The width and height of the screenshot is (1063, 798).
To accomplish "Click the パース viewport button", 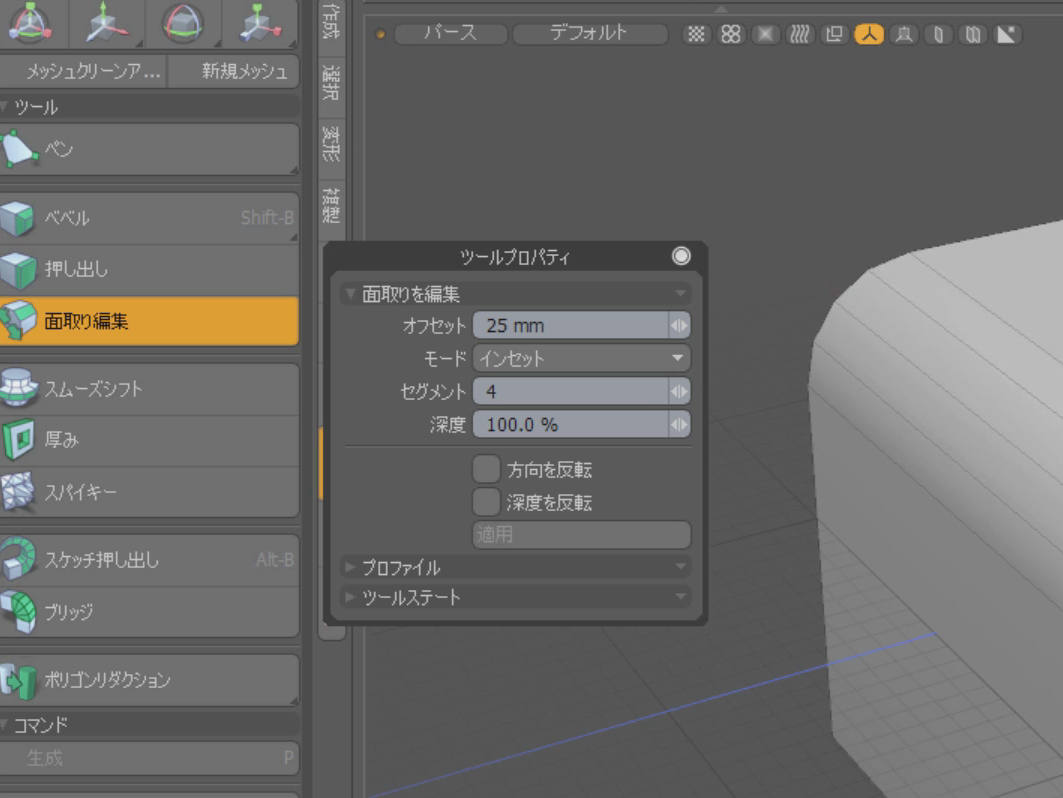I will [x=450, y=33].
